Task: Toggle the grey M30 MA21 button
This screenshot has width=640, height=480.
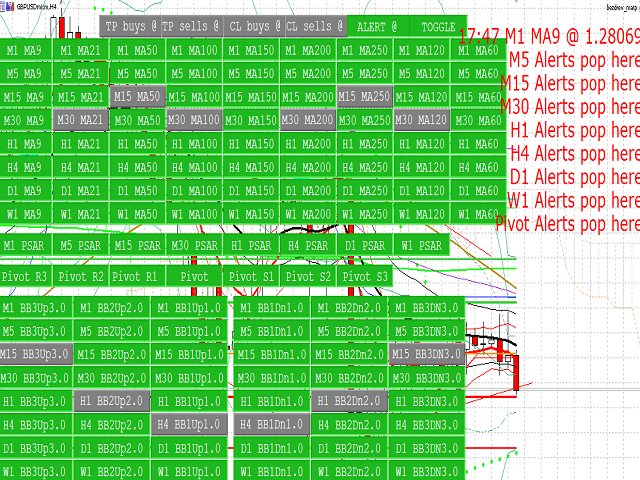Action: 81,120
